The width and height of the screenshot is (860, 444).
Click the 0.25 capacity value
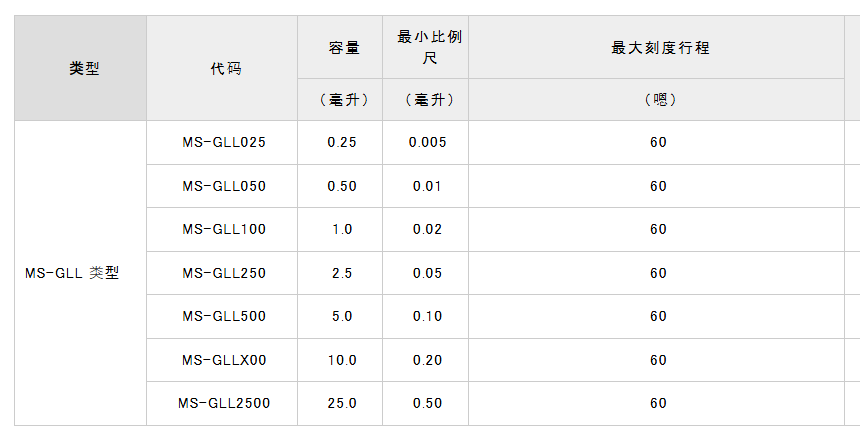(342, 142)
